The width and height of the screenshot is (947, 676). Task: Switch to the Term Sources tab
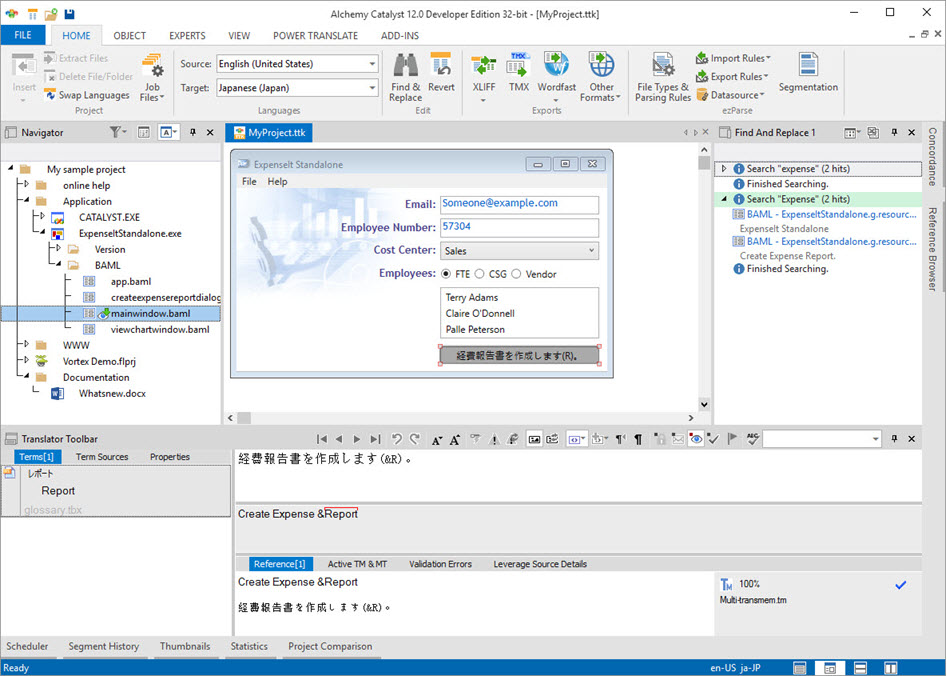(x=102, y=457)
